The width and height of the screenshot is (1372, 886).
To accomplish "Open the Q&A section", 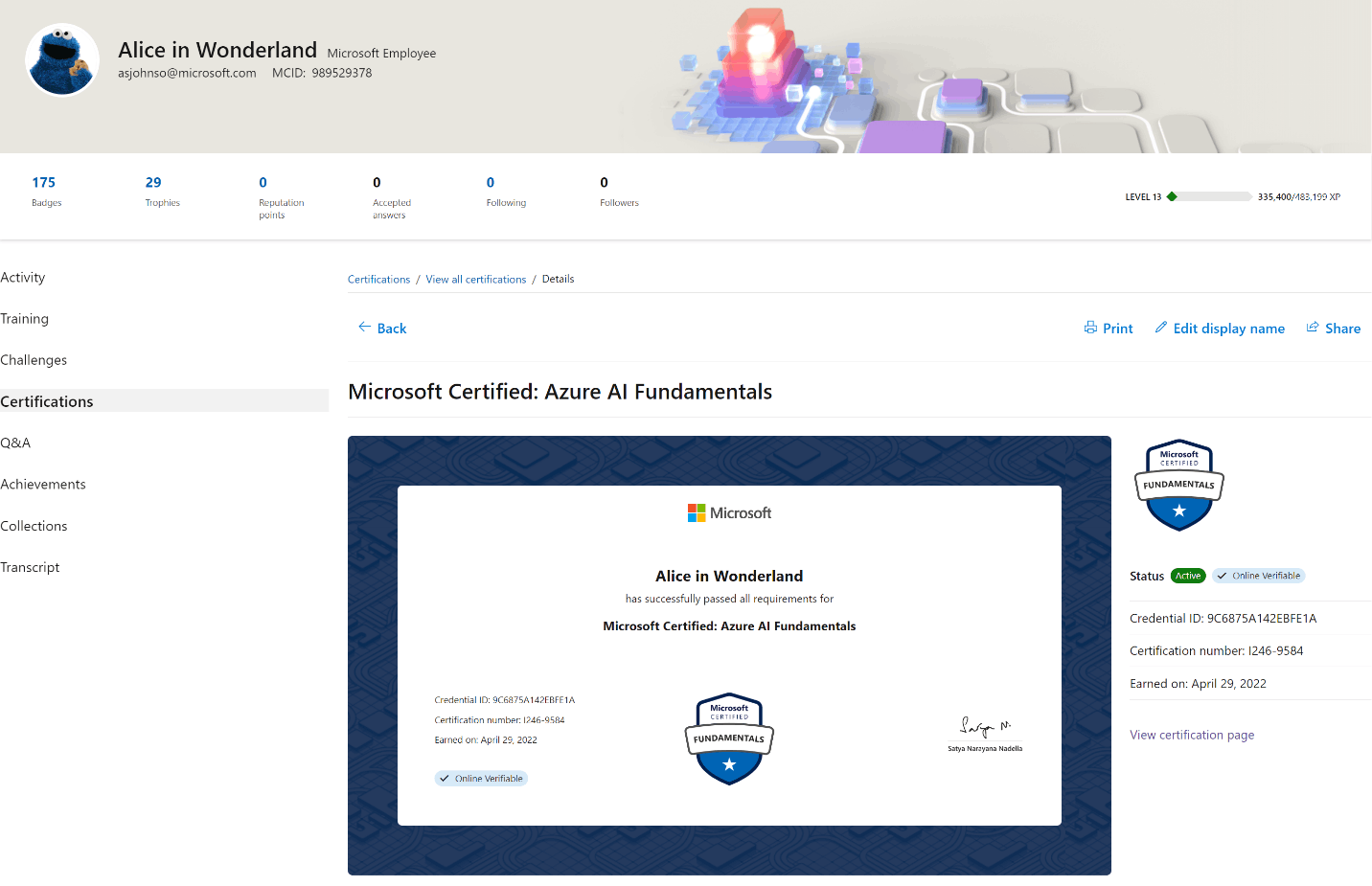I will click(x=15, y=443).
